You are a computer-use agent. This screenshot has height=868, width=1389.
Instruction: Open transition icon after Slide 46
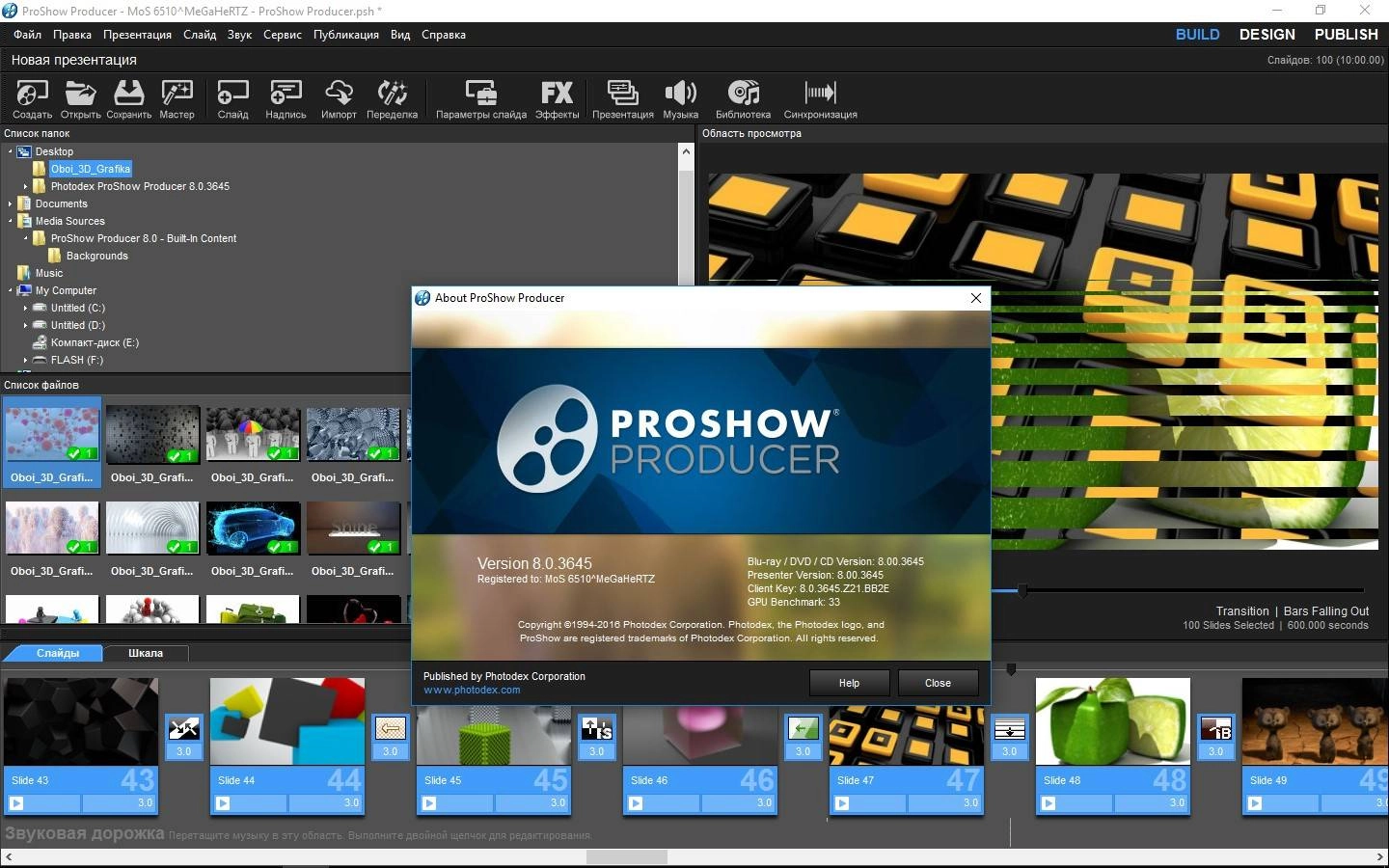803,728
